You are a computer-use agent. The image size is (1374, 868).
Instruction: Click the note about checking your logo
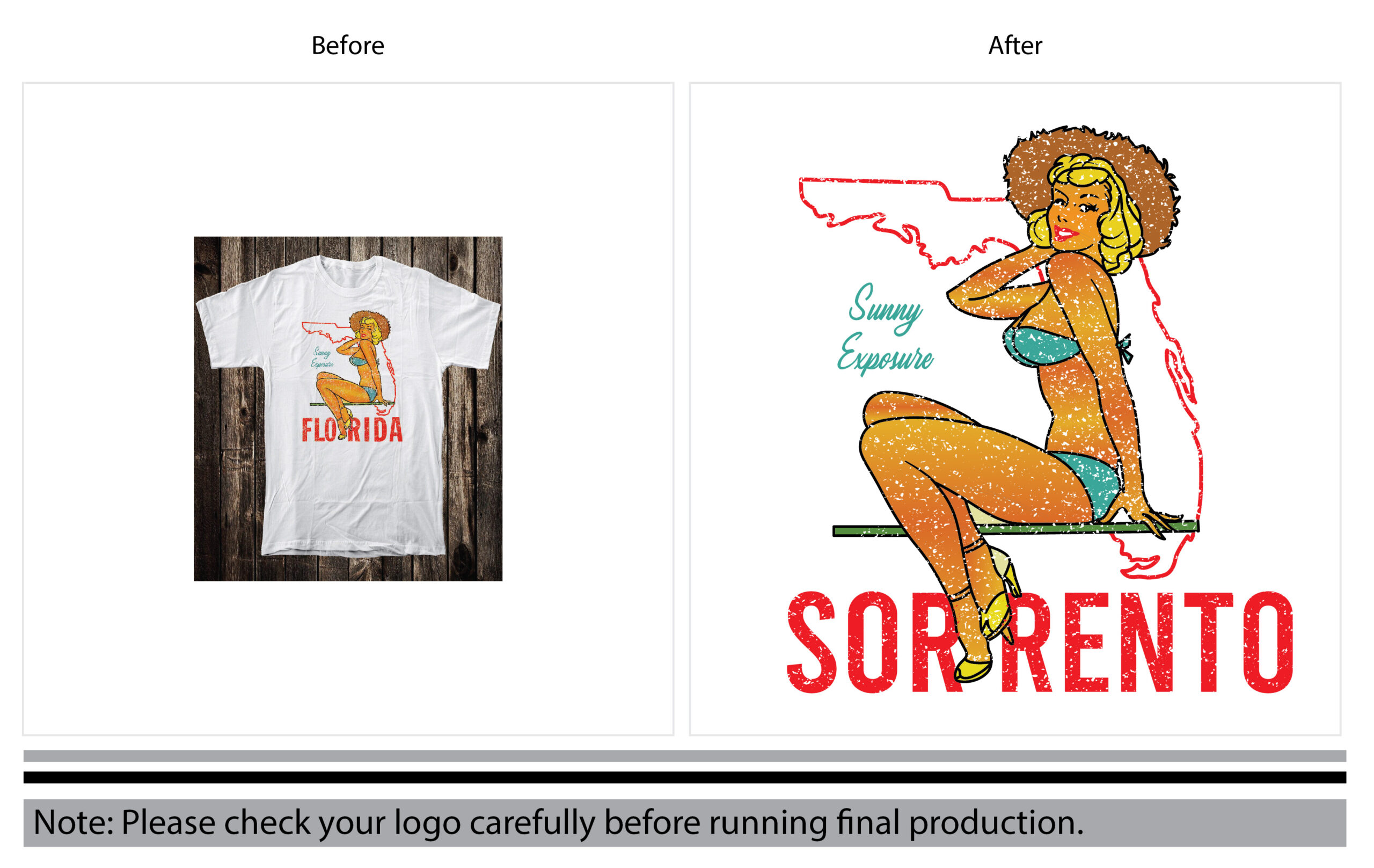coord(558,823)
